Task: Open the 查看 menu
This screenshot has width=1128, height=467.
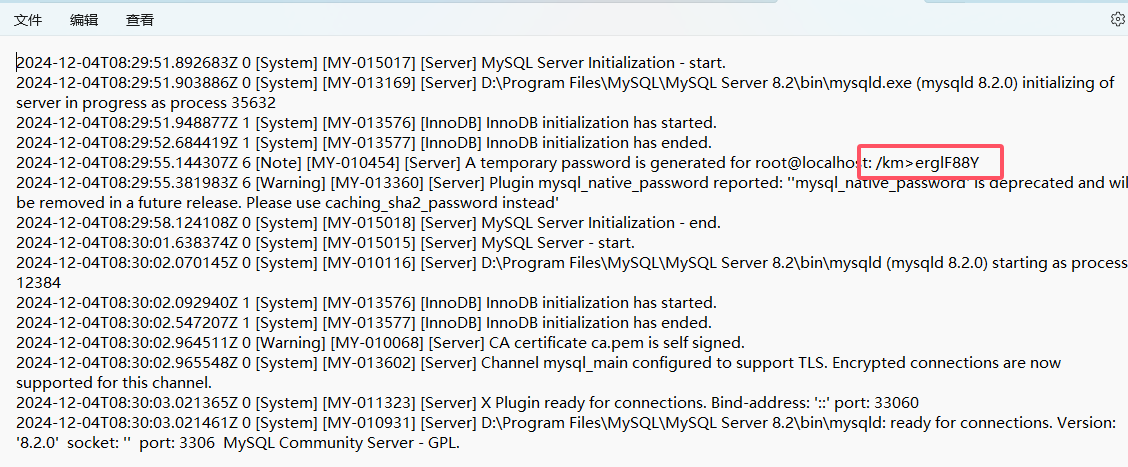Action: click(140, 20)
